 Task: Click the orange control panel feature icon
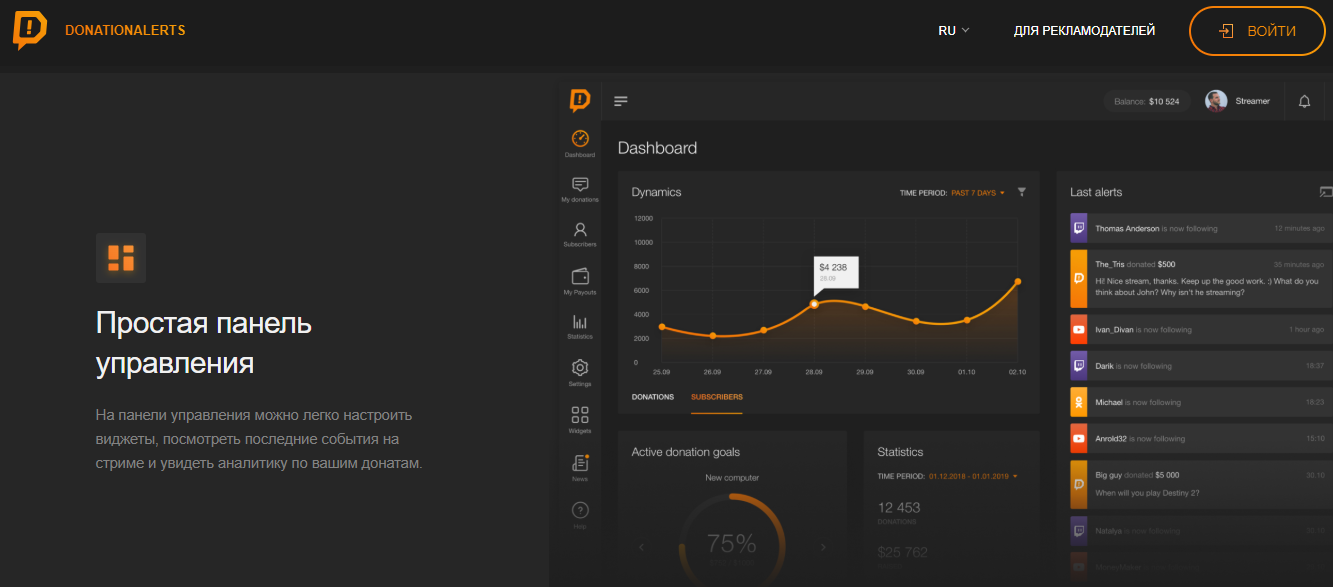(x=121, y=258)
